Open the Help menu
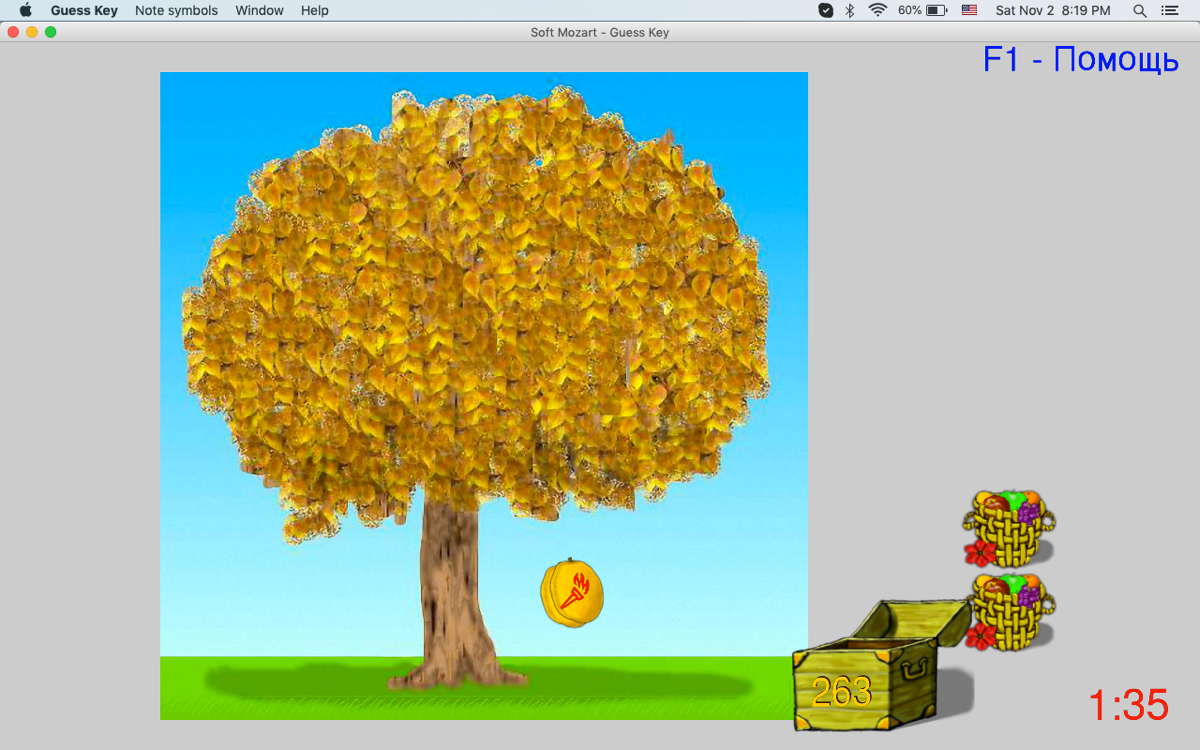This screenshot has width=1200, height=750. [314, 10]
